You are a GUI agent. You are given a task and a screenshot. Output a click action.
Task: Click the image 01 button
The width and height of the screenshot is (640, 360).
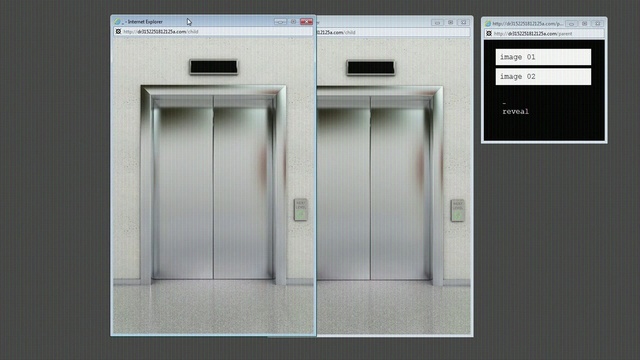point(543,57)
